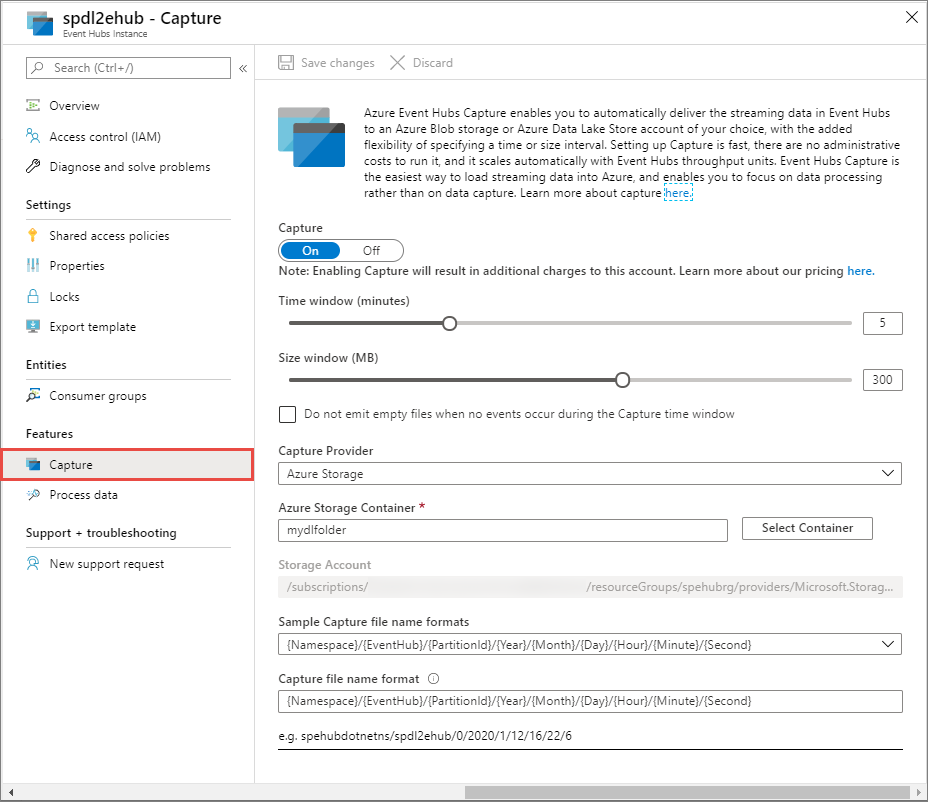Image resolution: width=928 pixels, height=802 pixels.
Task: Click the Locks padlock icon
Action: point(33,296)
